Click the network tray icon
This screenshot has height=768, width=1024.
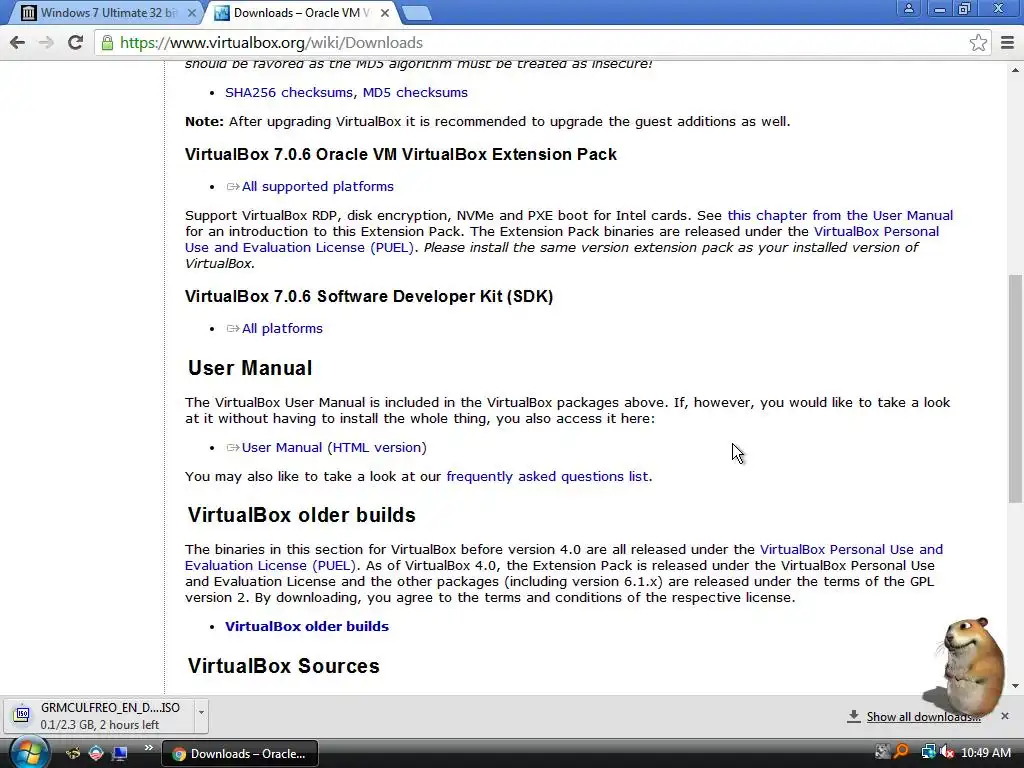point(927,752)
